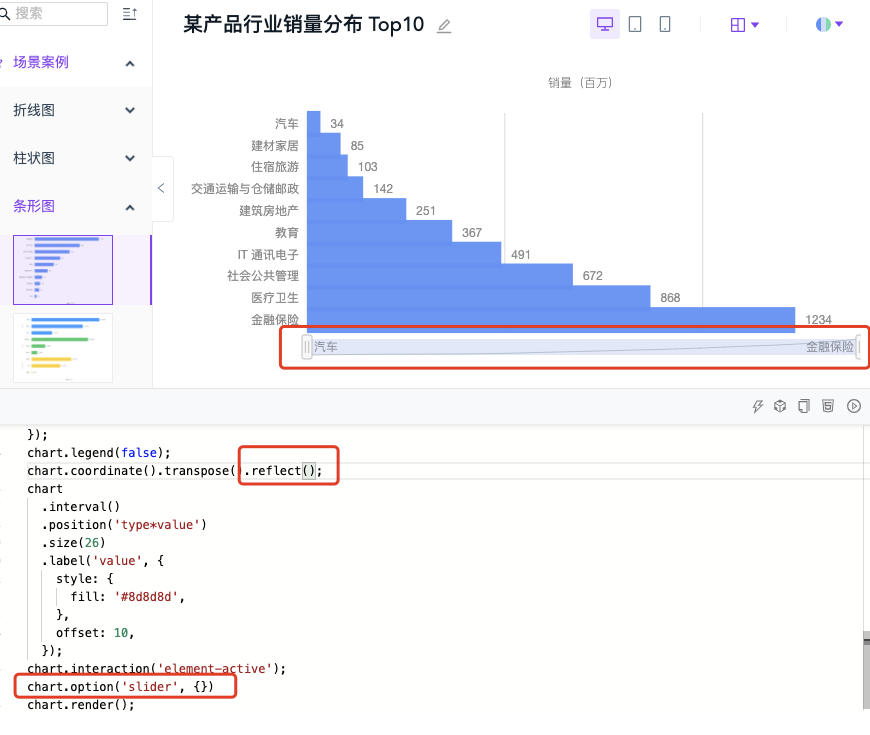This screenshot has height=735, width=870.
Task: Select the 条形图 menu item
Action: [x=34, y=206]
